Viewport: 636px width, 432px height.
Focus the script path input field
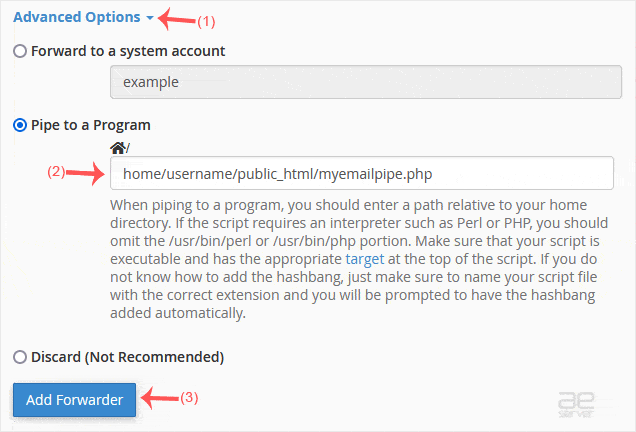[360, 172]
